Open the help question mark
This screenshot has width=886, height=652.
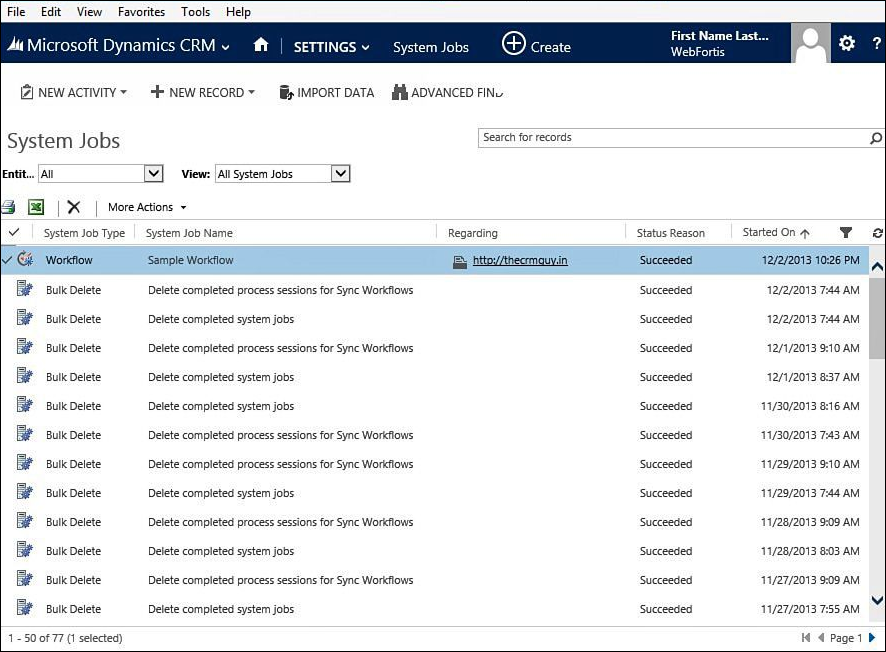[x=876, y=43]
